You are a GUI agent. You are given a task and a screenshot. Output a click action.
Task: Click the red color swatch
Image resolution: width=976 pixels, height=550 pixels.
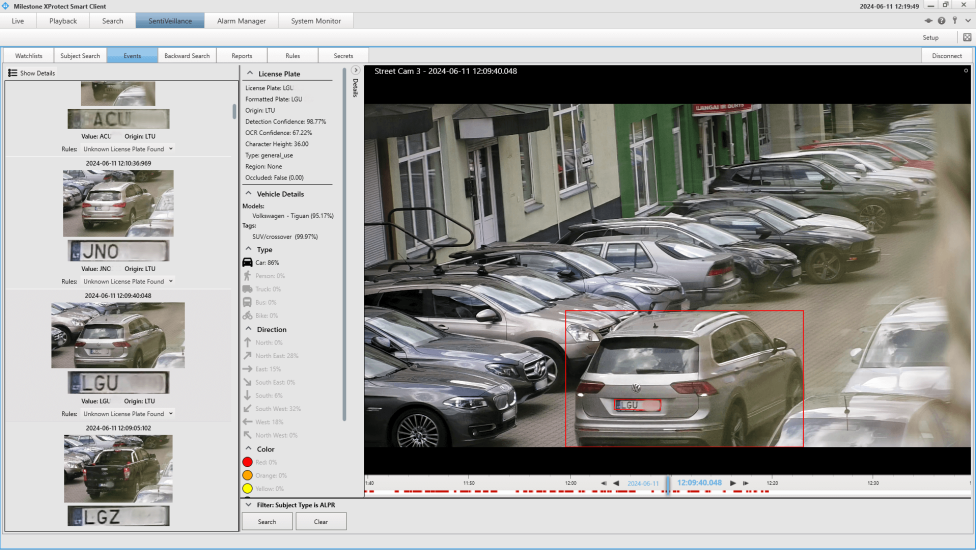tap(248, 462)
